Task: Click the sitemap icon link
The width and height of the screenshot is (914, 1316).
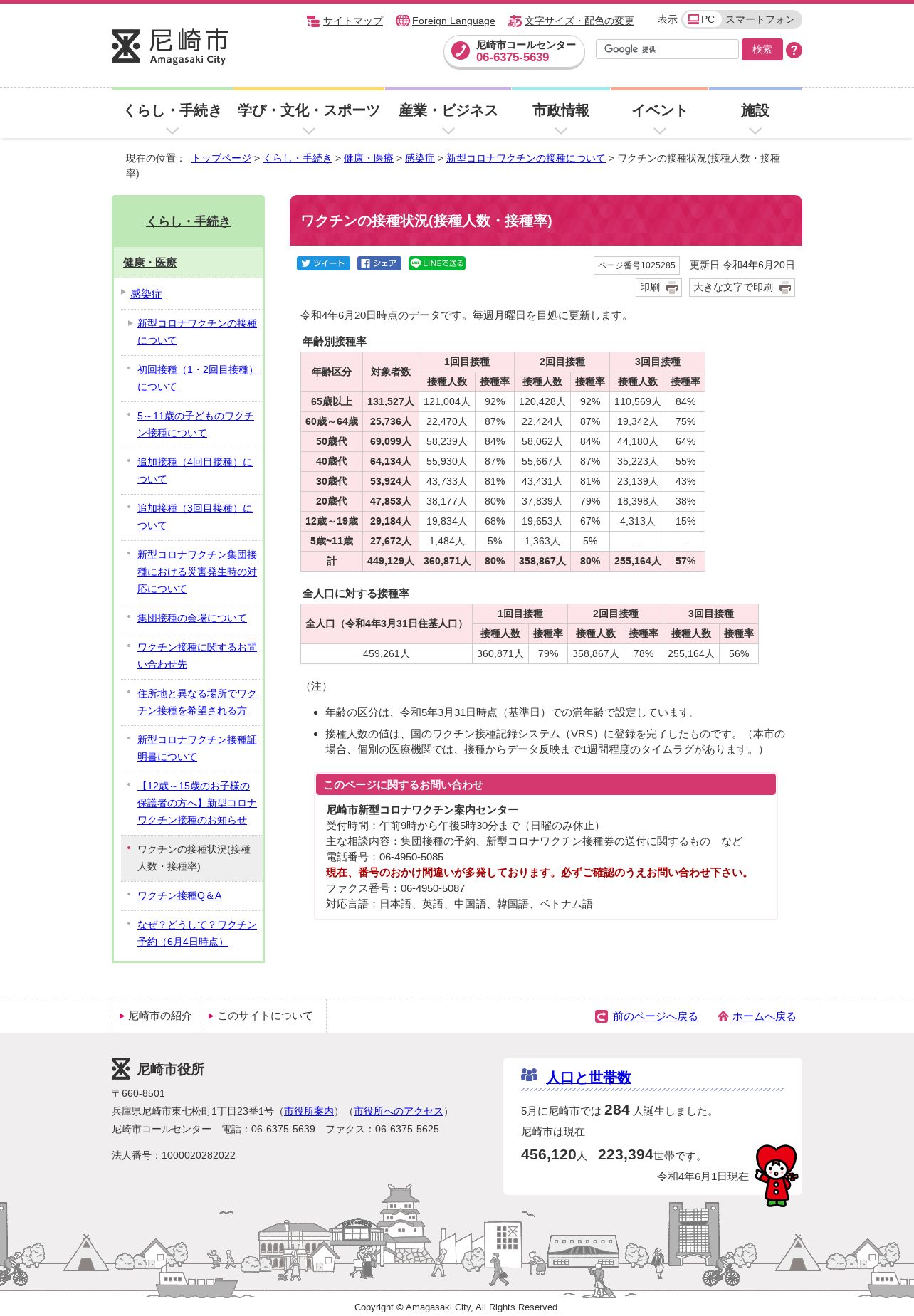Action: tap(345, 21)
